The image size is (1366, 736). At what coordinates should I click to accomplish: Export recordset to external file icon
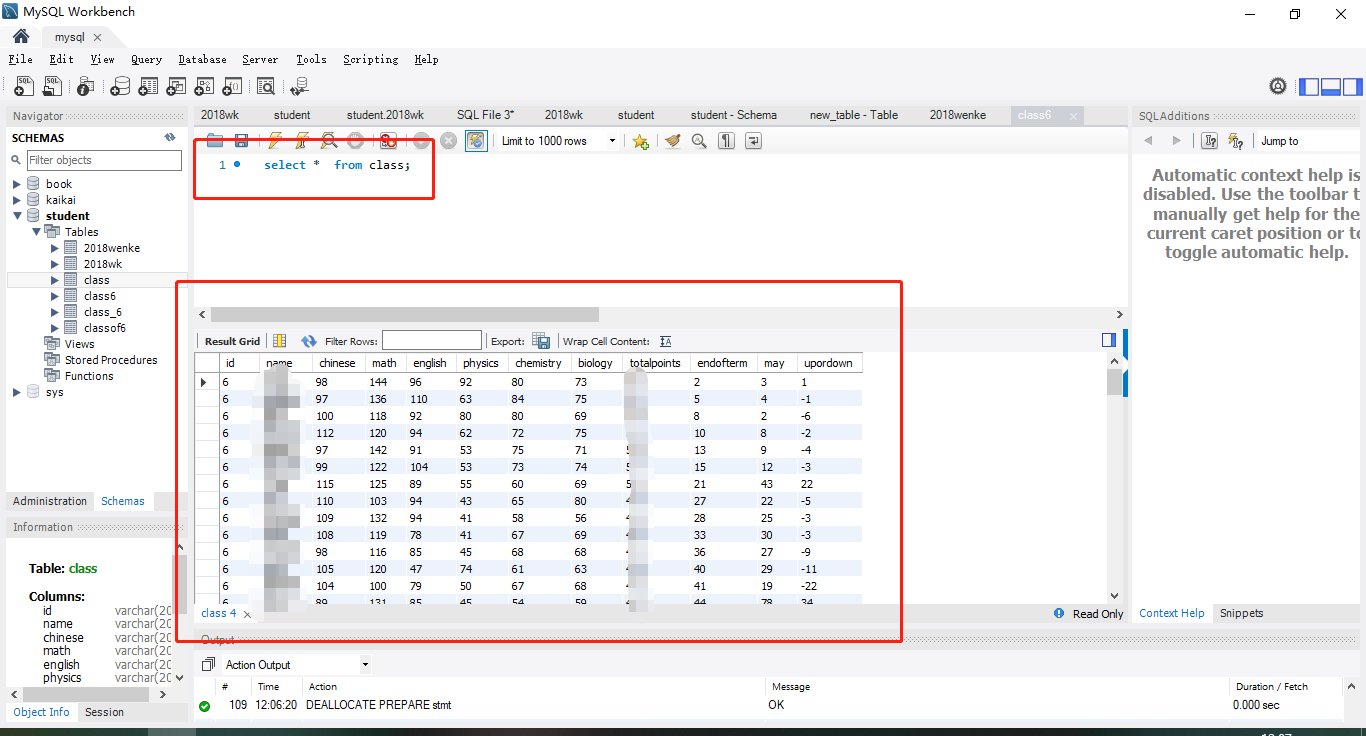point(541,341)
